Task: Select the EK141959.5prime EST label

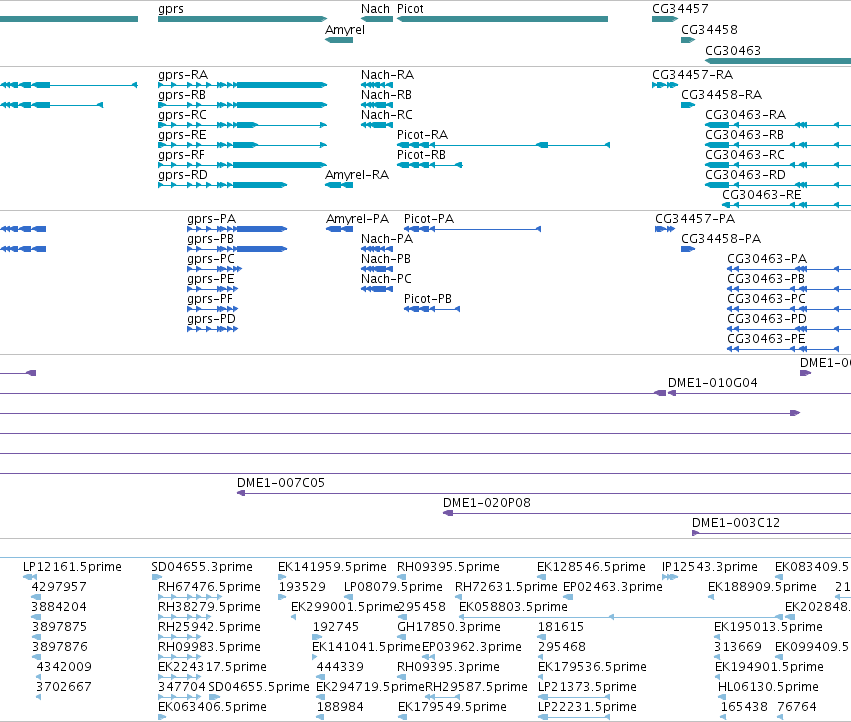Action: coord(332,567)
